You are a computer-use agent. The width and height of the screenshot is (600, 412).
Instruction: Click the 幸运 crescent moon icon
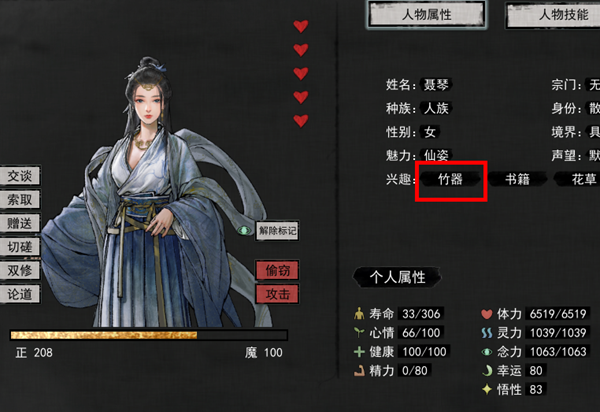(x=487, y=370)
